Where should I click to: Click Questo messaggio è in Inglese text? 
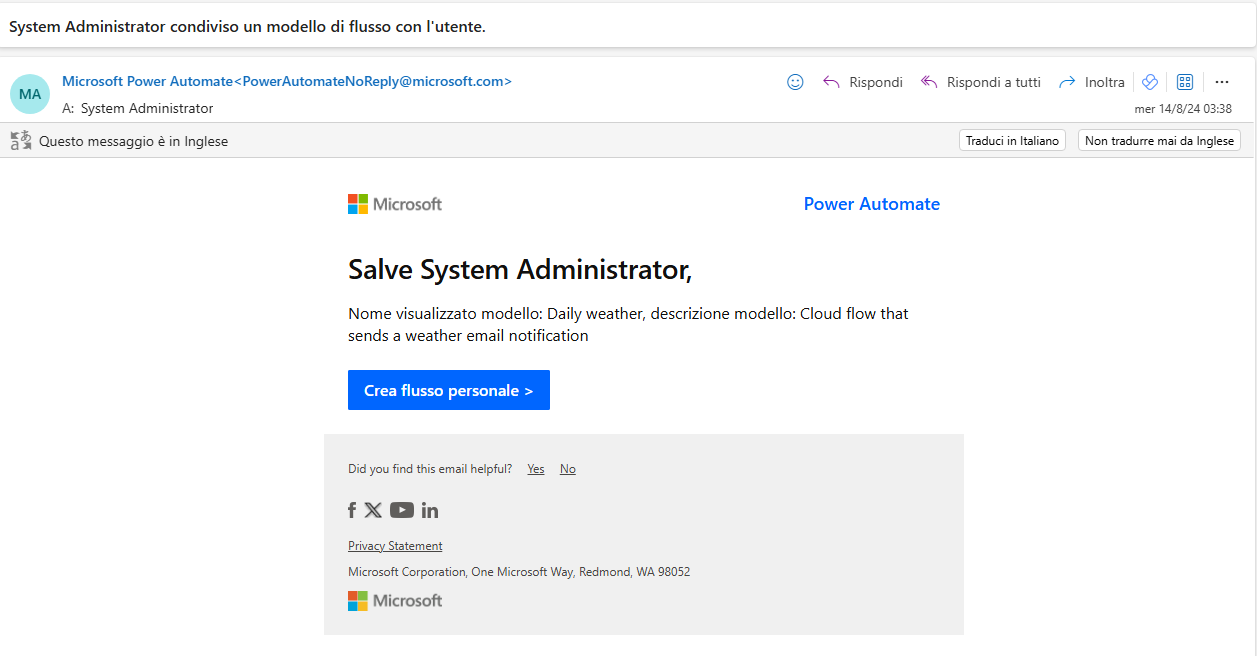pos(134,141)
